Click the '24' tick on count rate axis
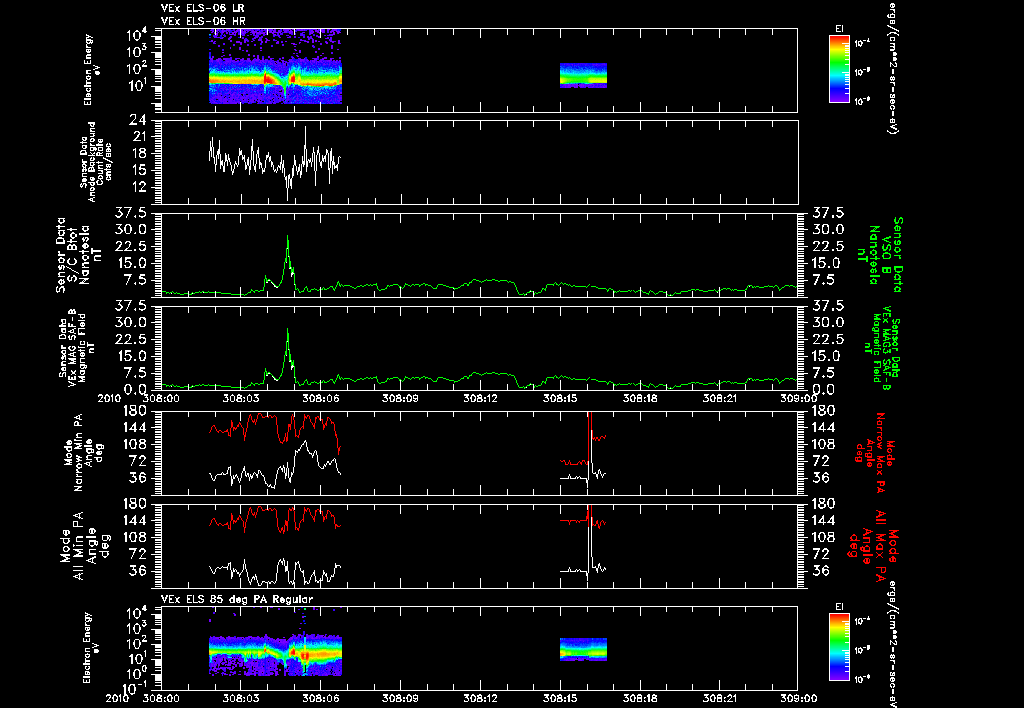This screenshot has width=1024, height=708. coord(137,120)
